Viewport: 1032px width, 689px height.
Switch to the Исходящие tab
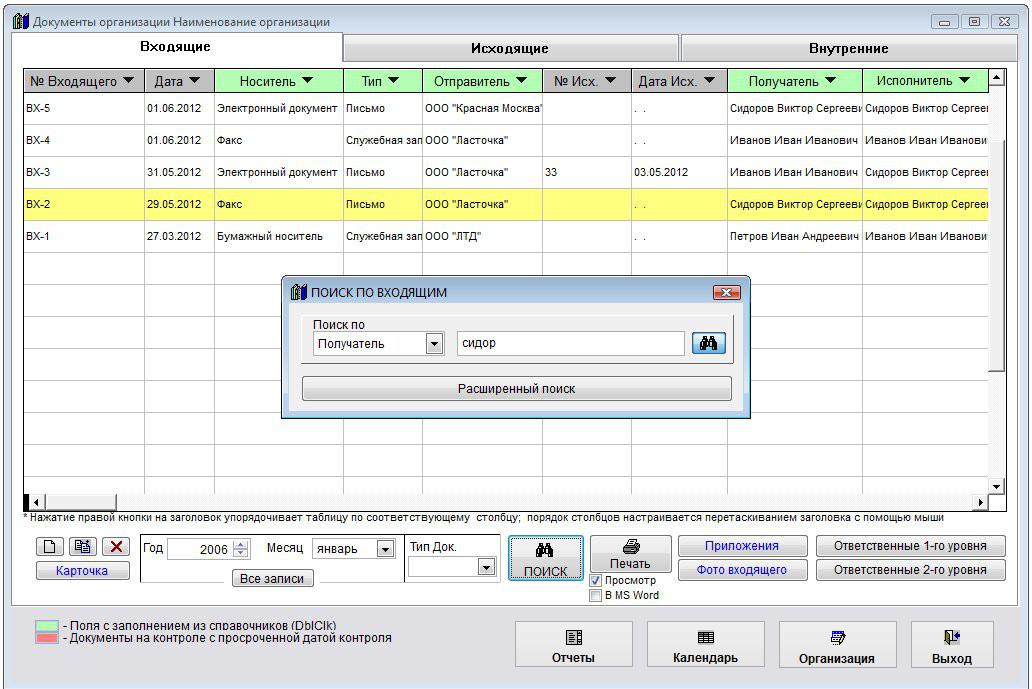[x=510, y=48]
